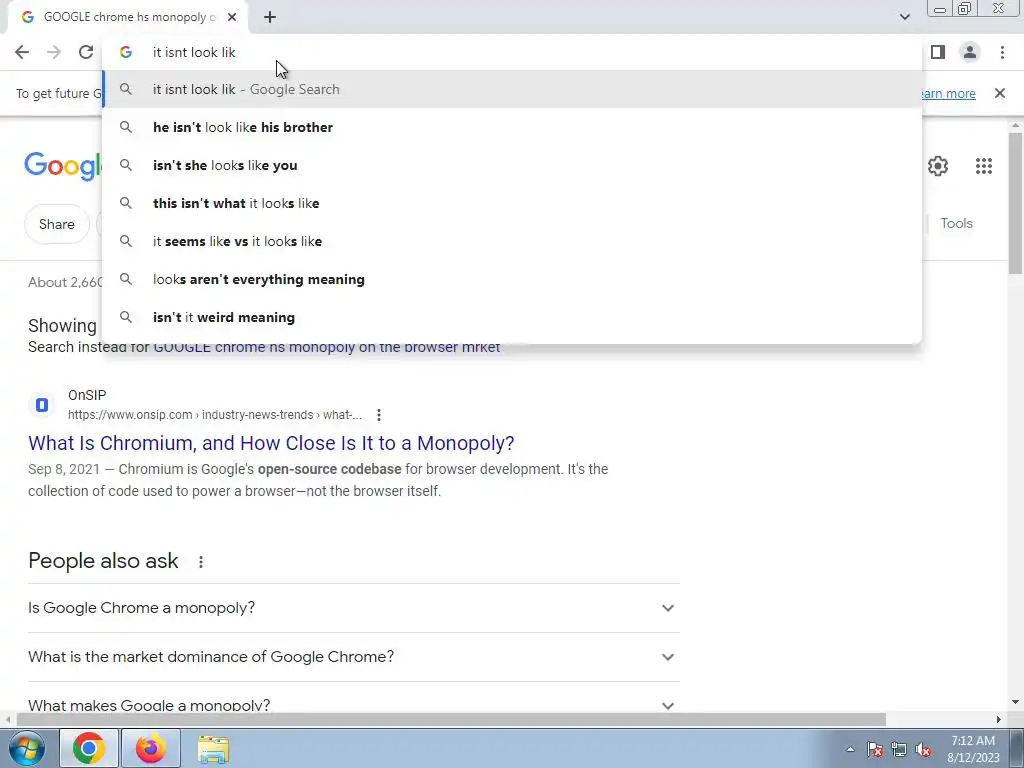
Task: Click scrollbar down arrow
Action: tap(1015, 703)
